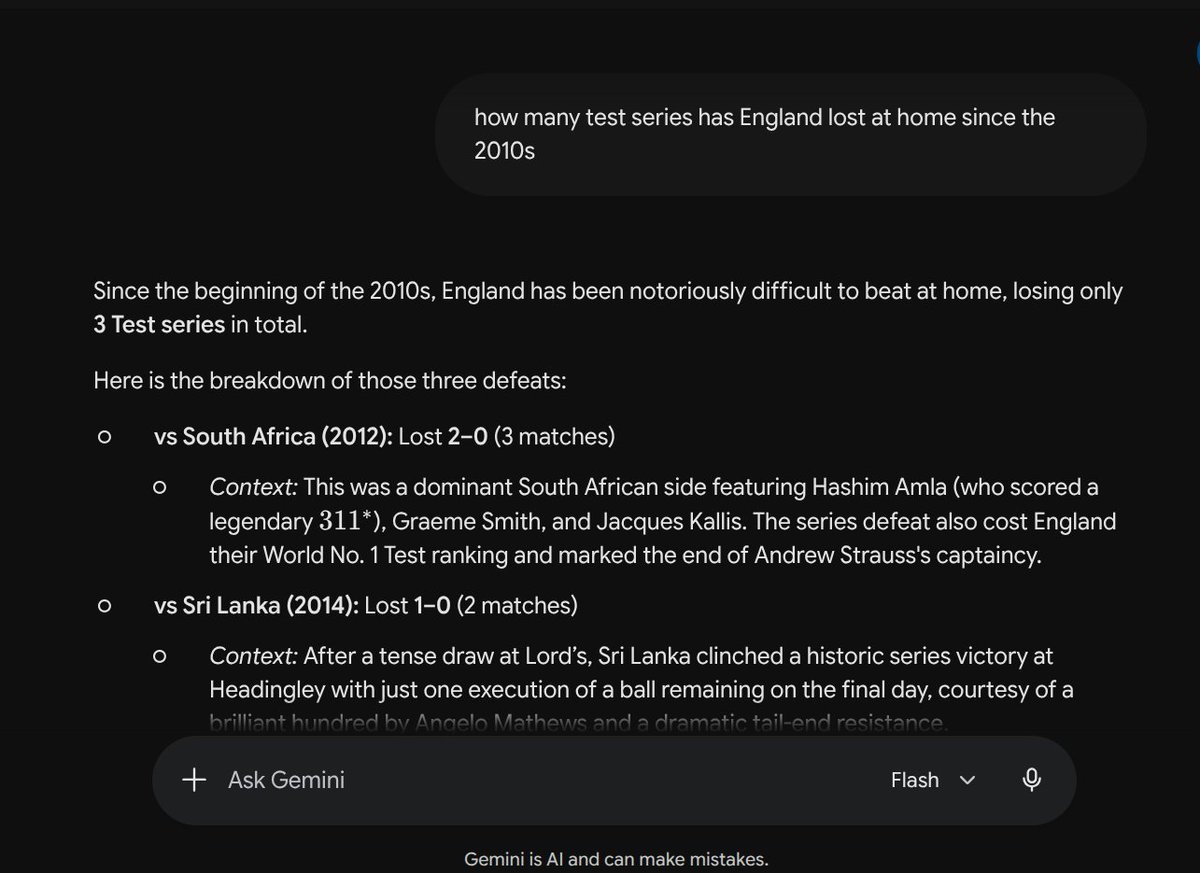The width and height of the screenshot is (1200, 873).
Task: Click 'Gemini is AI and can make mistakes' disclaimer
Action: click(616, 859)
